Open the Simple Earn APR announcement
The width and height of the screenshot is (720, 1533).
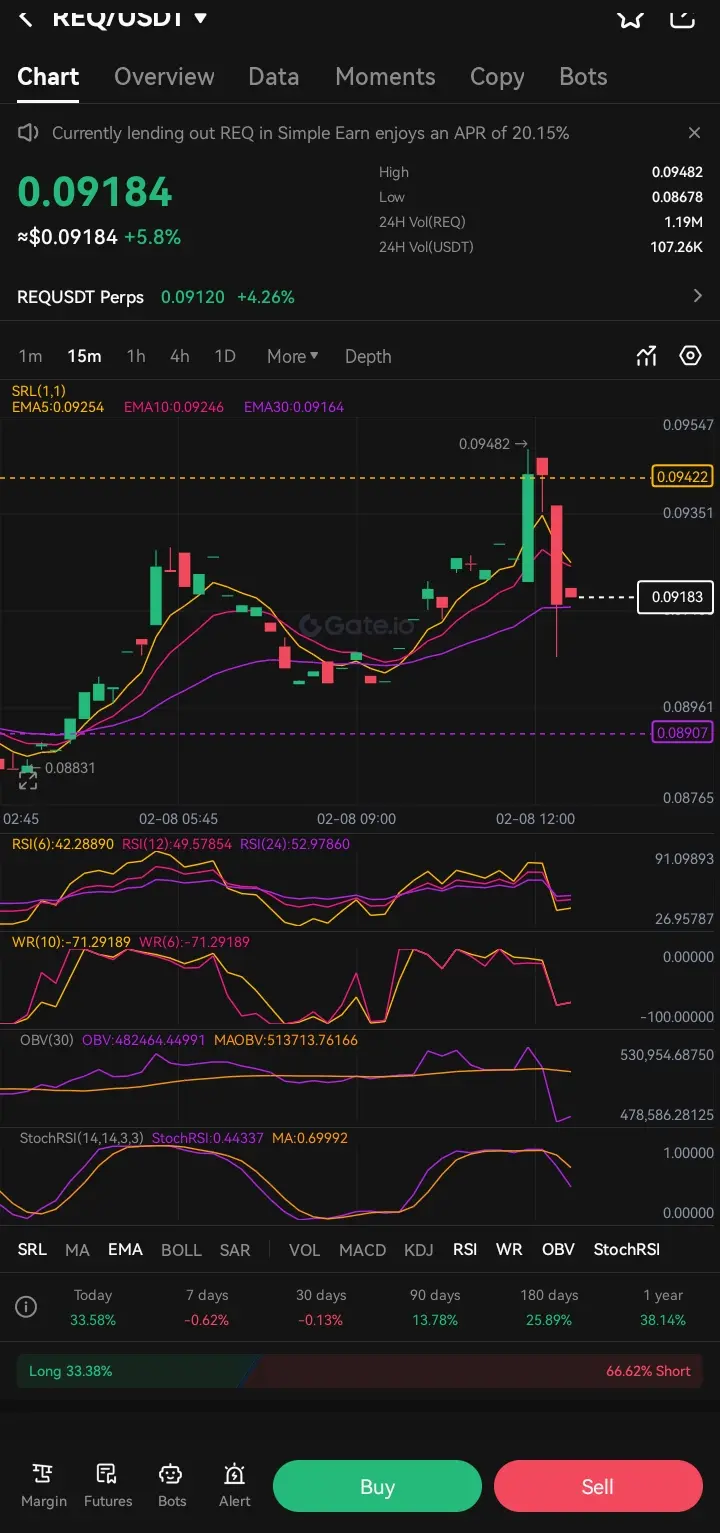[x=311, y=133]
